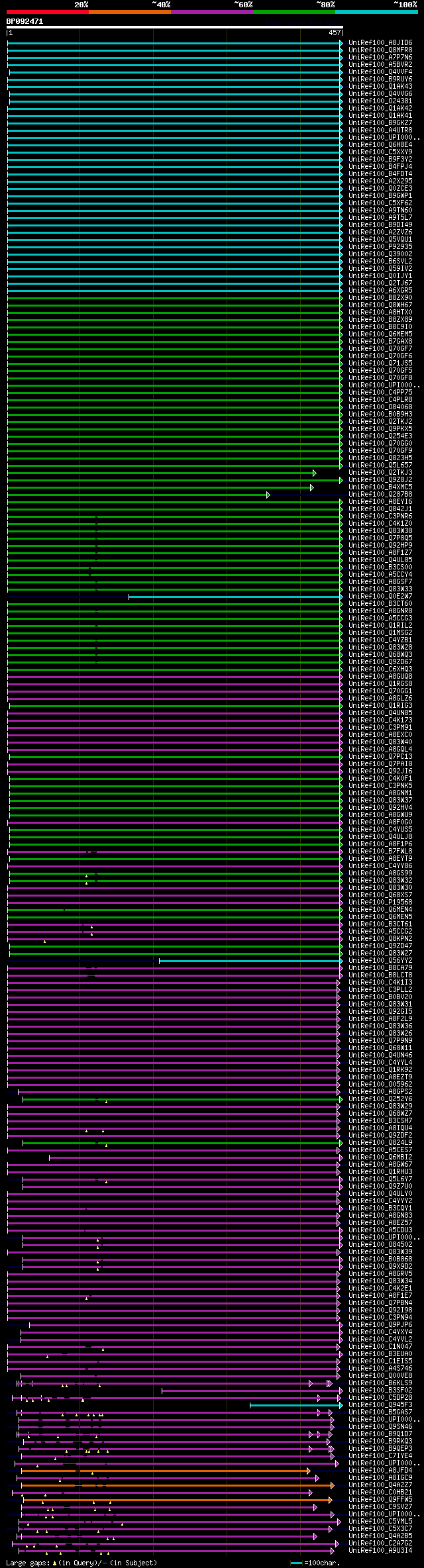424x1568 pixels.
Task: Select the label UniRef100_C6XHQ3
Action: coord(380,669)
